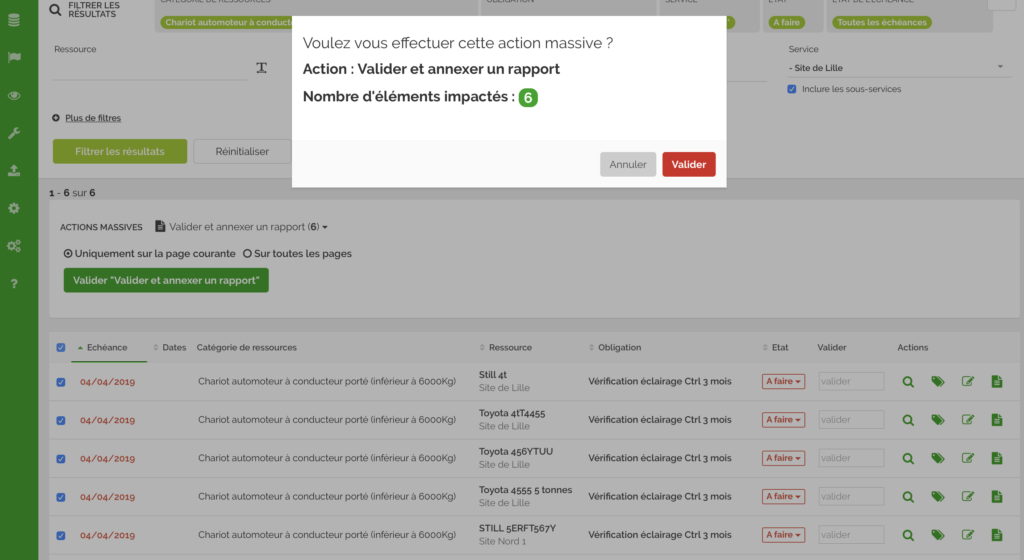Open the database icon in left sidebar
This screenshot has width=1024, height=560.
click(14, 20)
